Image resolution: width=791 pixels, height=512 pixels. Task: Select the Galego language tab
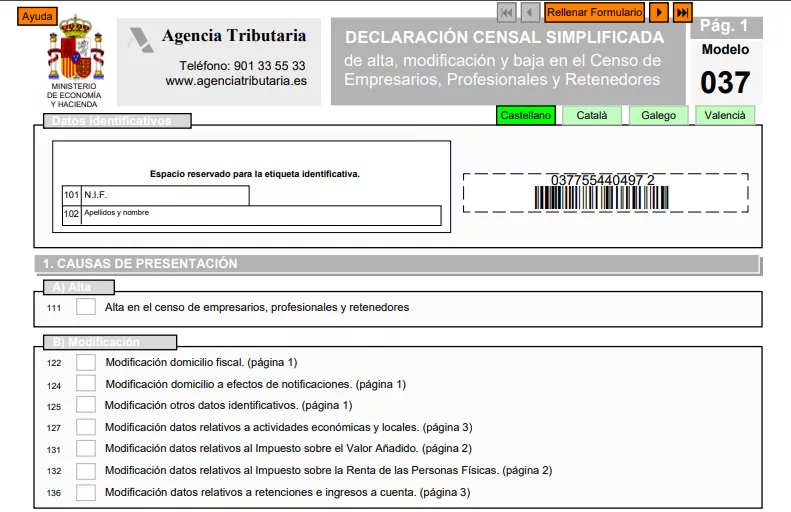coord(658,115)
